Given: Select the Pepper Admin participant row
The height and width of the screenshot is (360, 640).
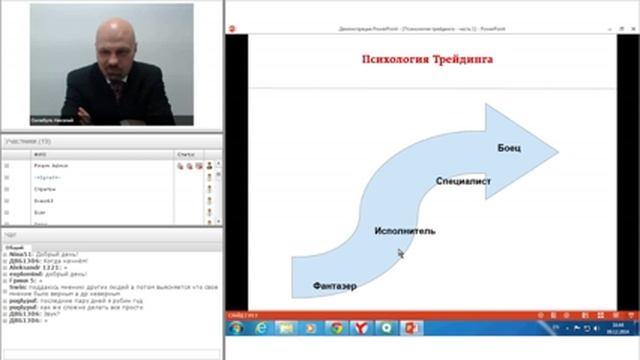Looking at the screenshot, I should tap(108, 166).
